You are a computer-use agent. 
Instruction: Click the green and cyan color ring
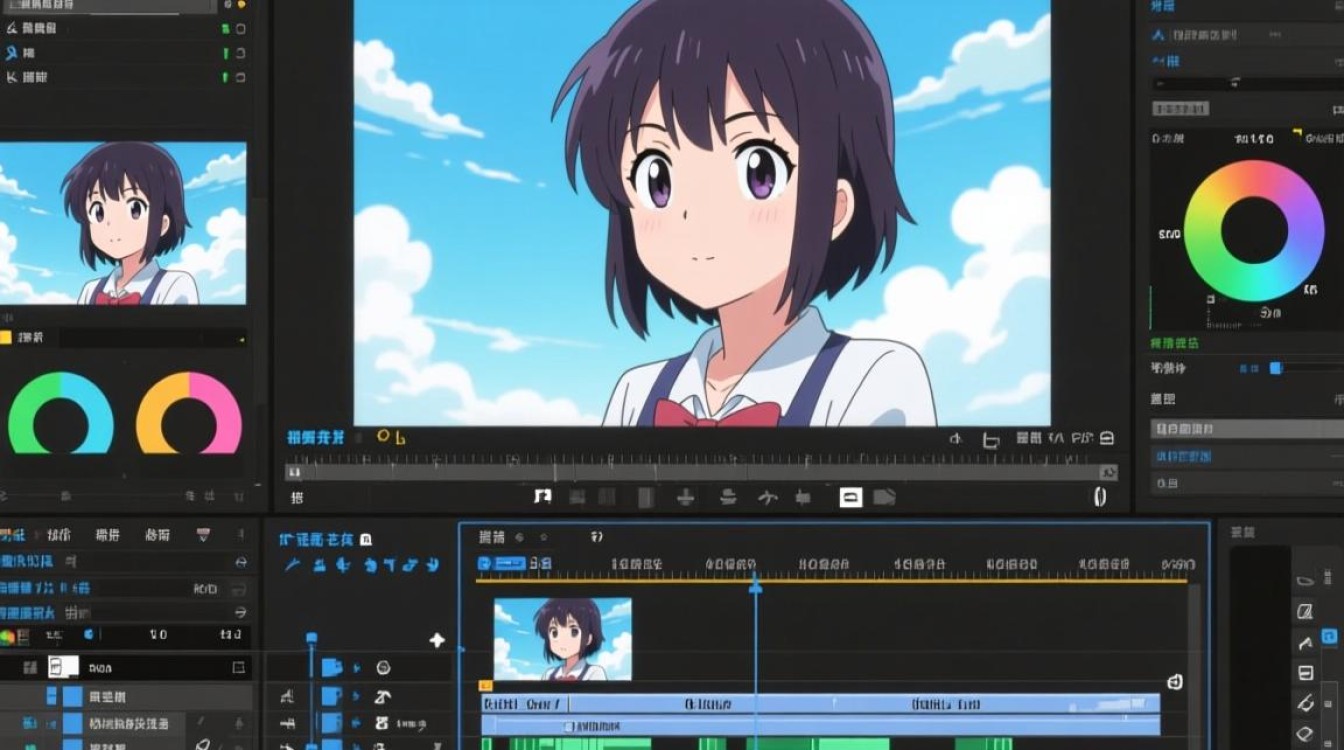[x=61, y=413]
